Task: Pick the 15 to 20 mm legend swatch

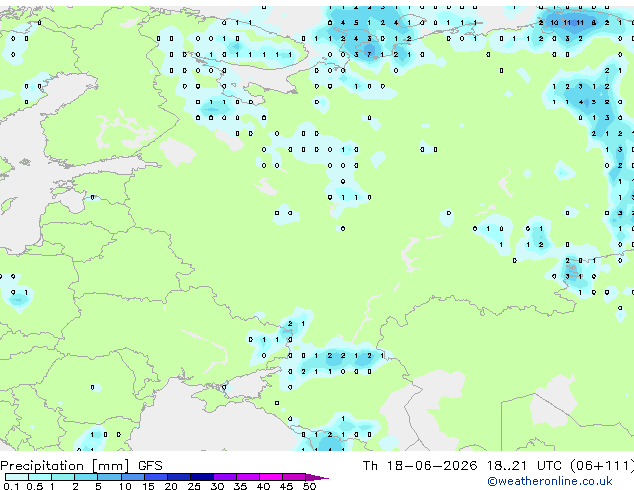Action: 155,477
